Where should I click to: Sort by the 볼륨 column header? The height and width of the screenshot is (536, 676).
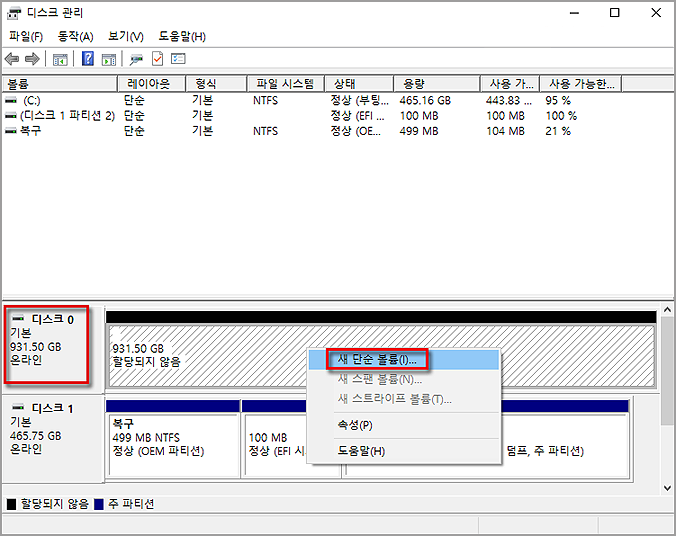(x=59, y=84)
